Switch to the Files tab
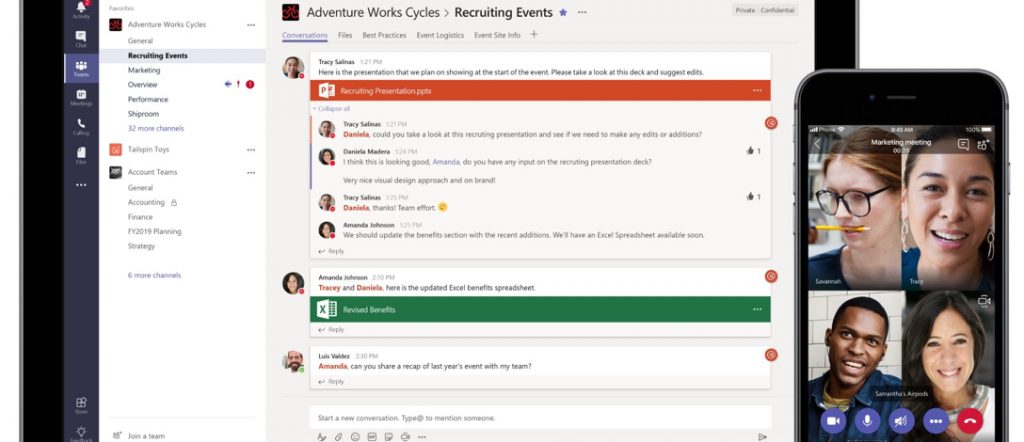 point(345,35)
